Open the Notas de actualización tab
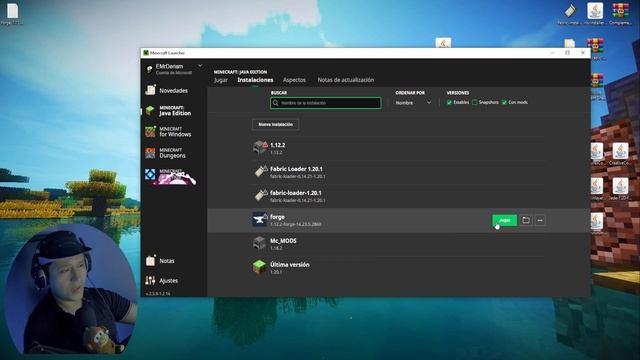The height and width of the screenshot is (360, 640). [x=346, y=80]
